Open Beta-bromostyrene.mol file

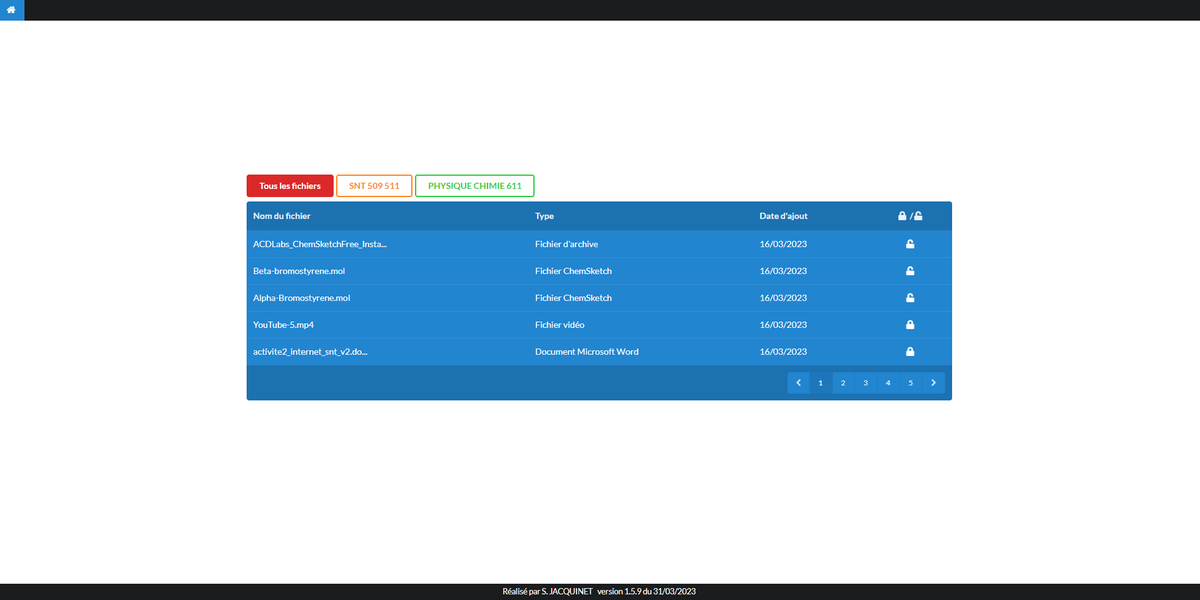pos(299,271)
